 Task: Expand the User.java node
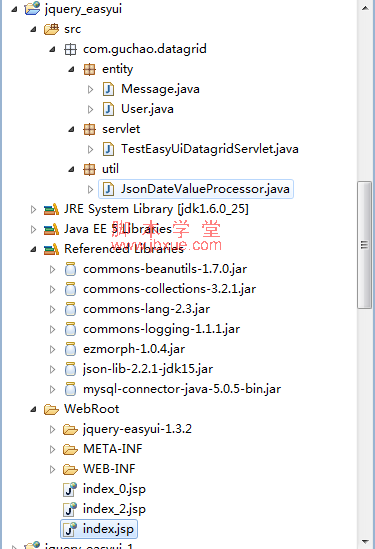click(90, 109)
